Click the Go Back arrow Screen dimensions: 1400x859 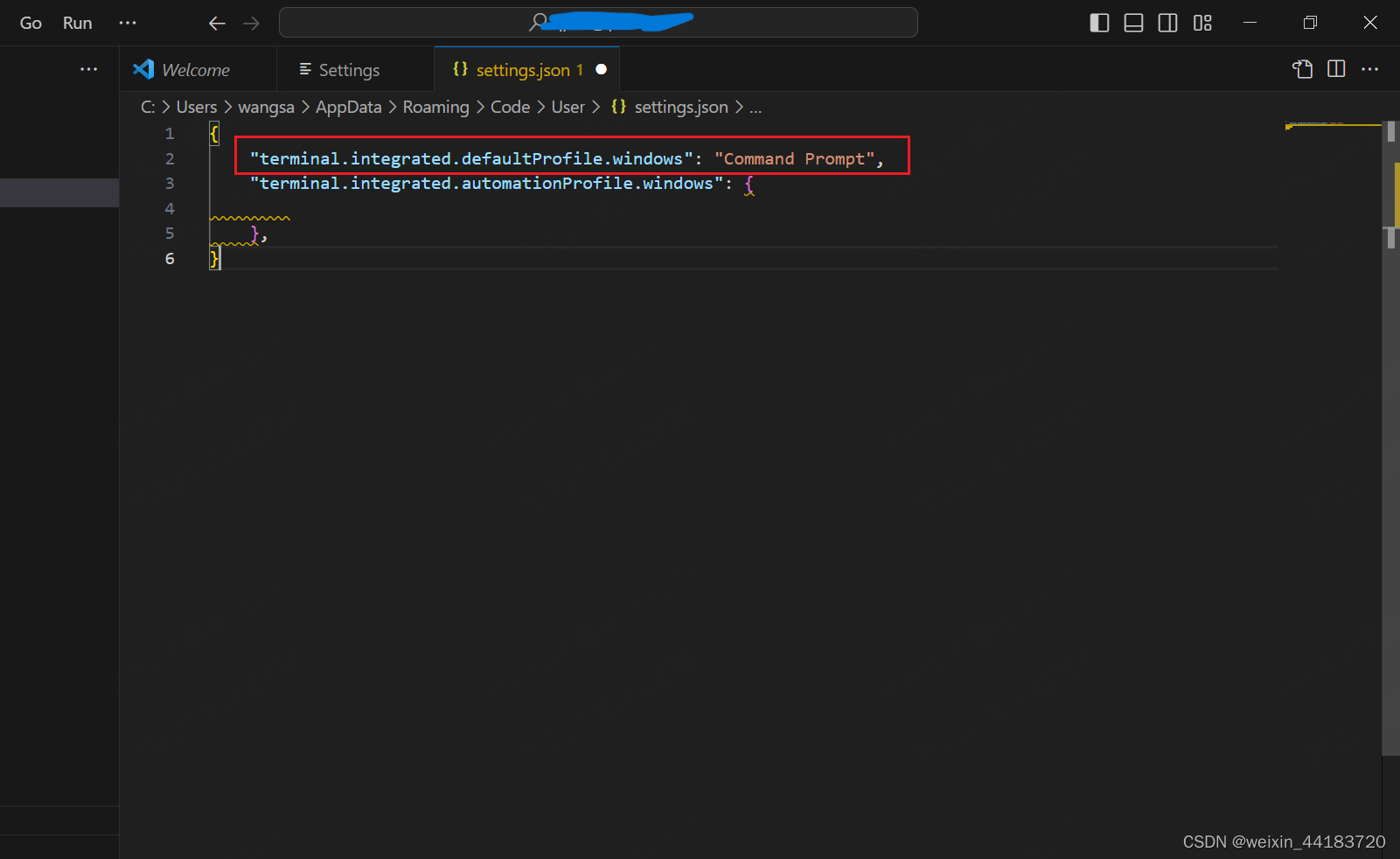pyautogui.click(x=217, y=23)
